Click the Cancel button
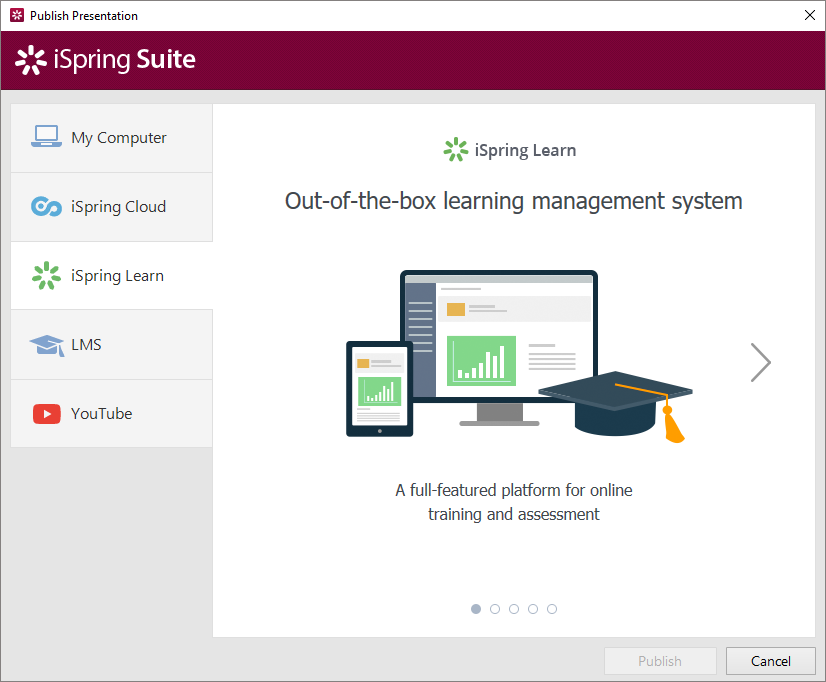 click(770, 661)
